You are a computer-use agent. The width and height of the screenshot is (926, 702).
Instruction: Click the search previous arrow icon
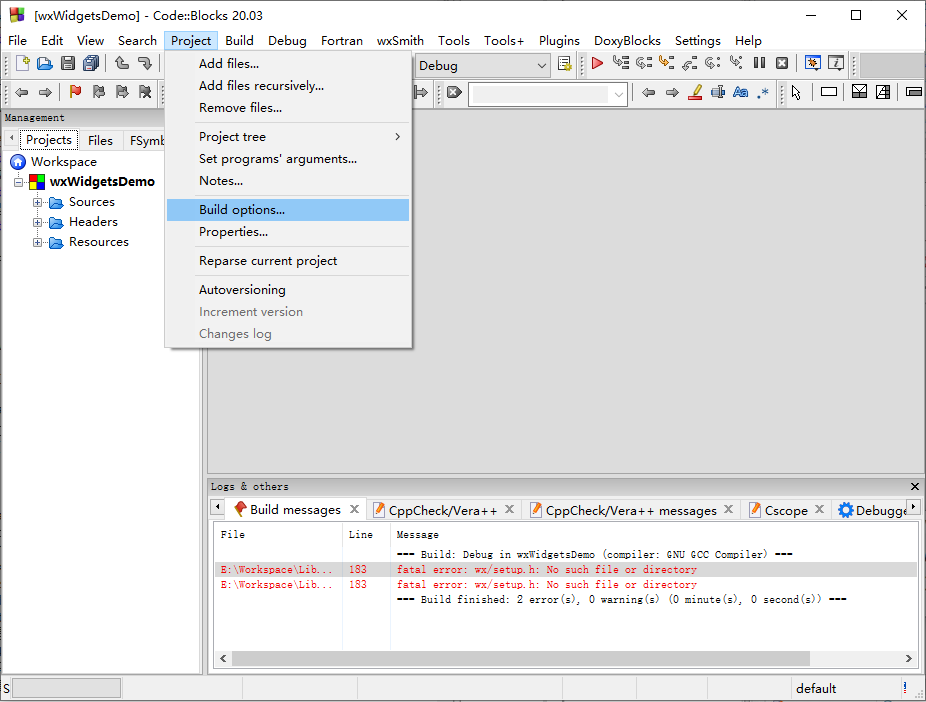[x=648, y=92]
